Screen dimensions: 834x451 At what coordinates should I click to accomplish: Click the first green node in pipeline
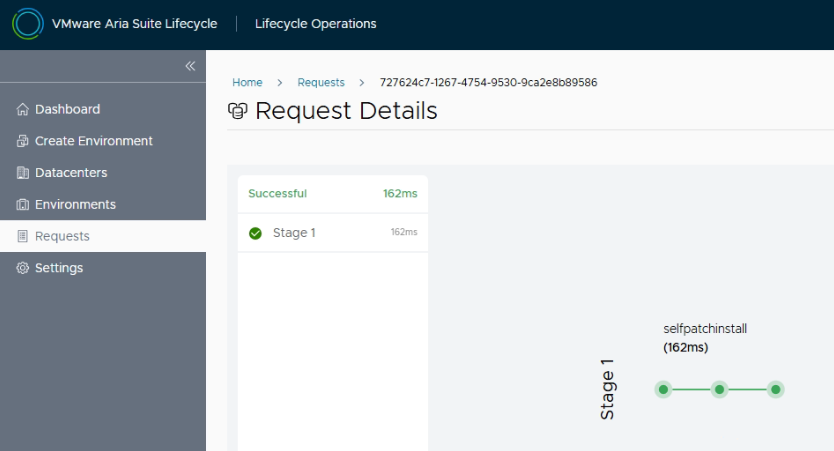pos(662,390)
